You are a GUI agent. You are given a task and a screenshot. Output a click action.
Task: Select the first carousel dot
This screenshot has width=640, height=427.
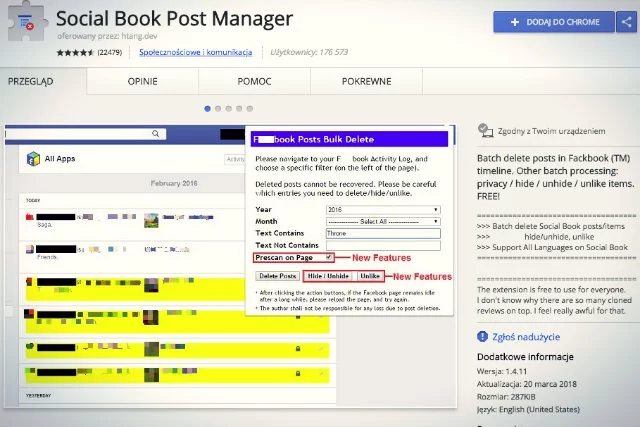207,109
